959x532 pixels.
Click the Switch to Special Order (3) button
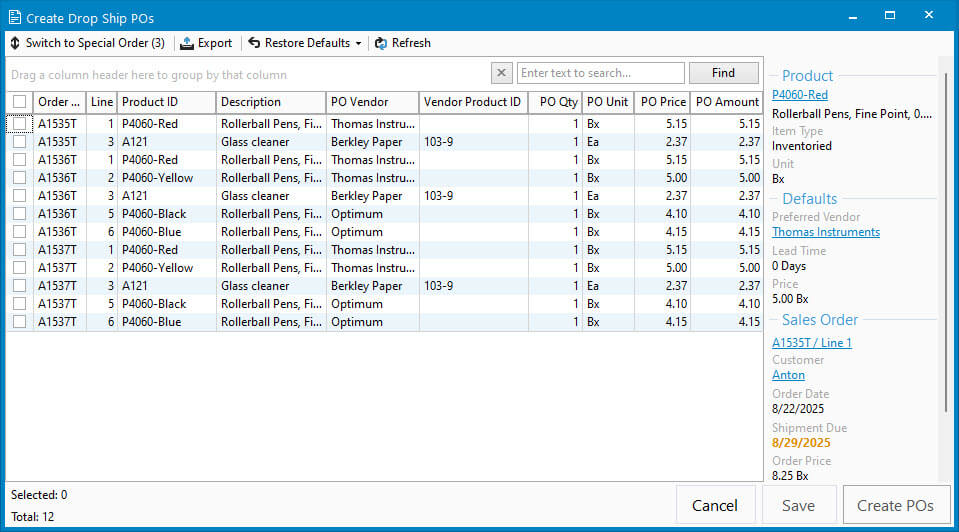point(88,43)
